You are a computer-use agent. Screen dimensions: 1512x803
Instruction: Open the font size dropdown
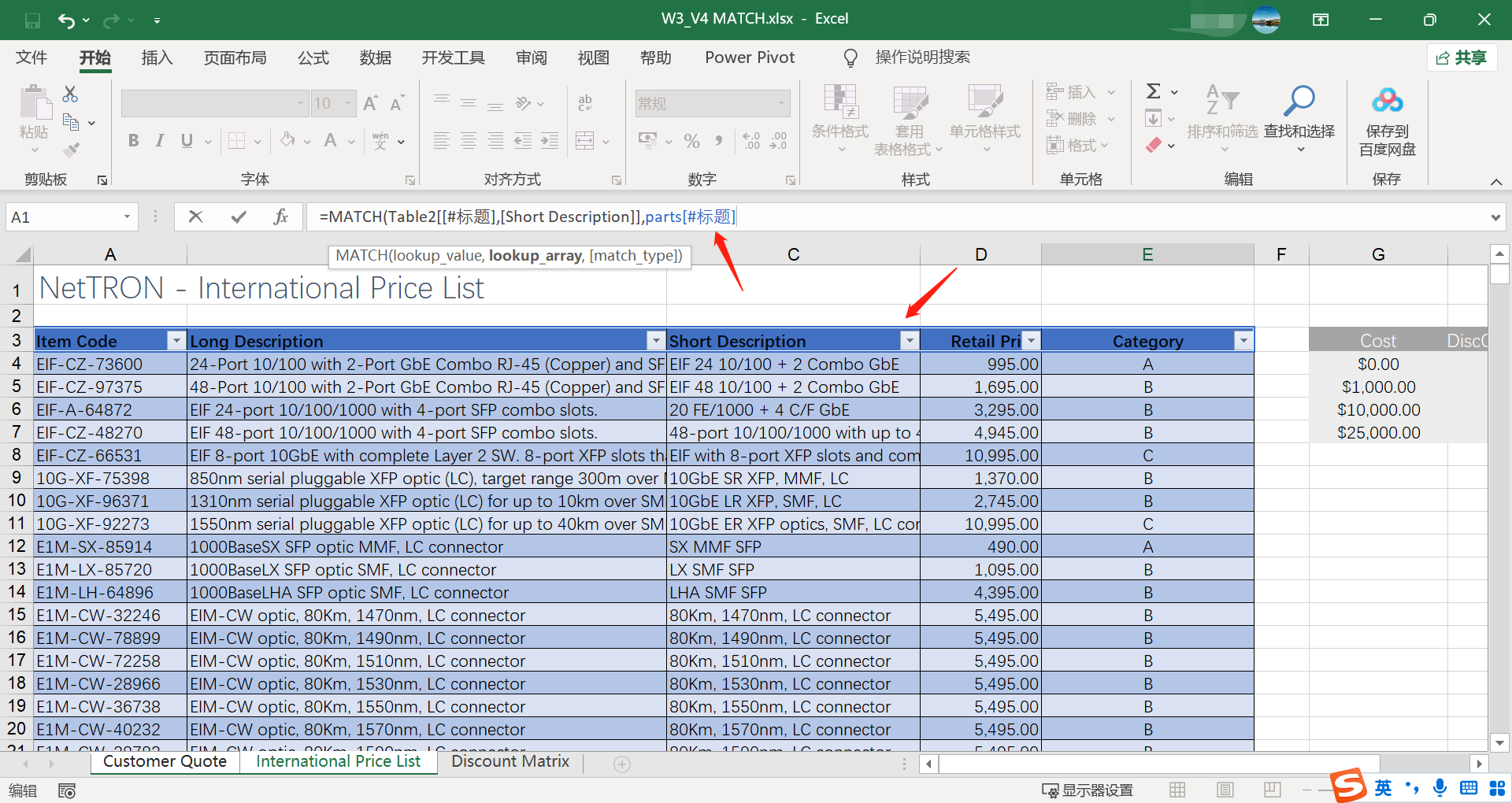click(348, 103)
